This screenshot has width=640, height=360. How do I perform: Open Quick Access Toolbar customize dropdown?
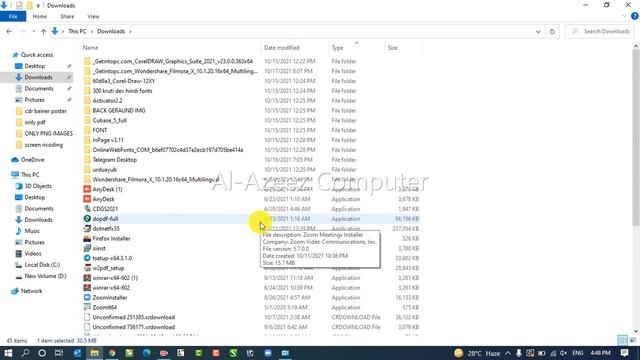click(38, 6)
